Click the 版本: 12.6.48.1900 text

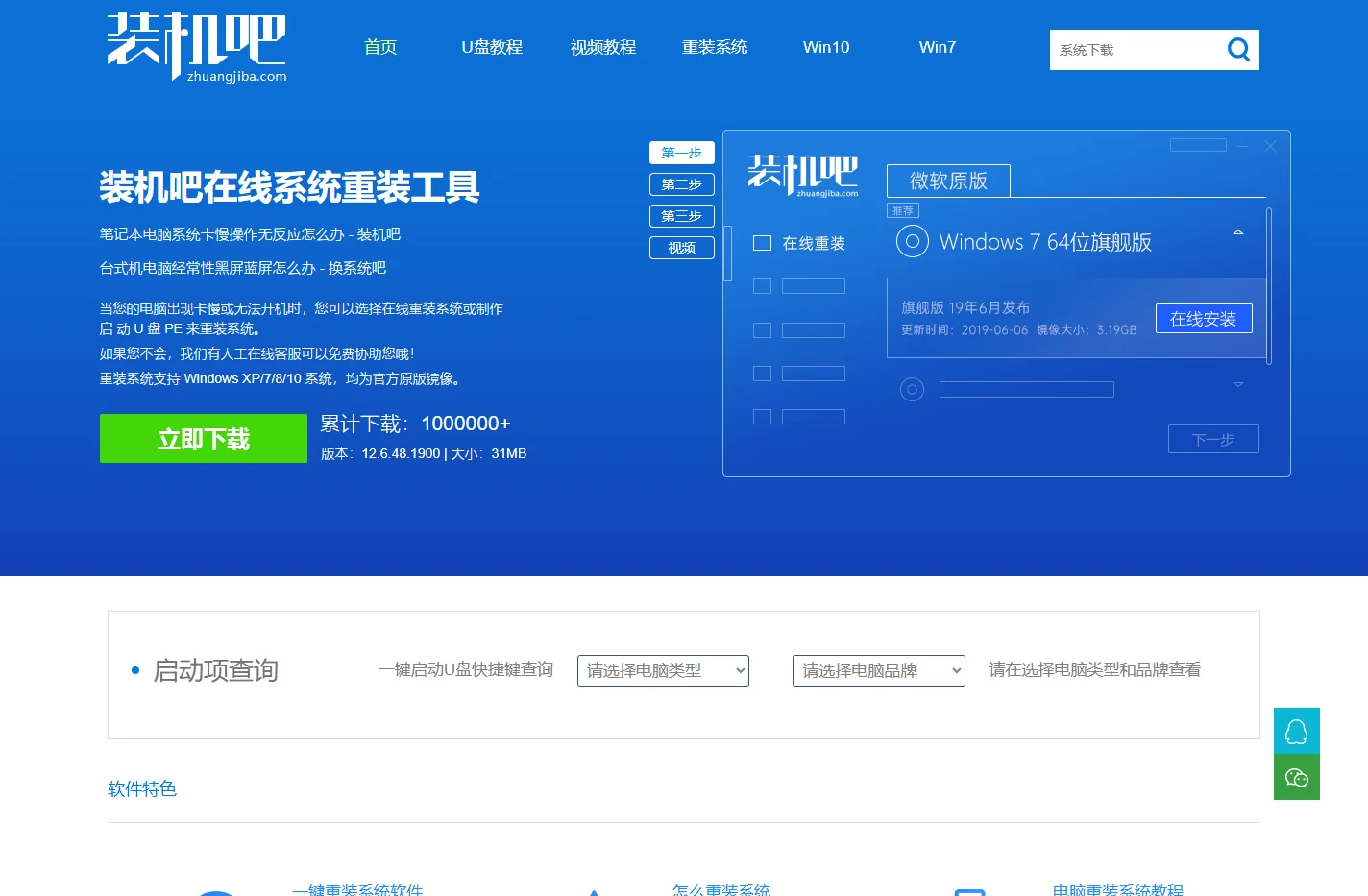(x=380, y=453)
